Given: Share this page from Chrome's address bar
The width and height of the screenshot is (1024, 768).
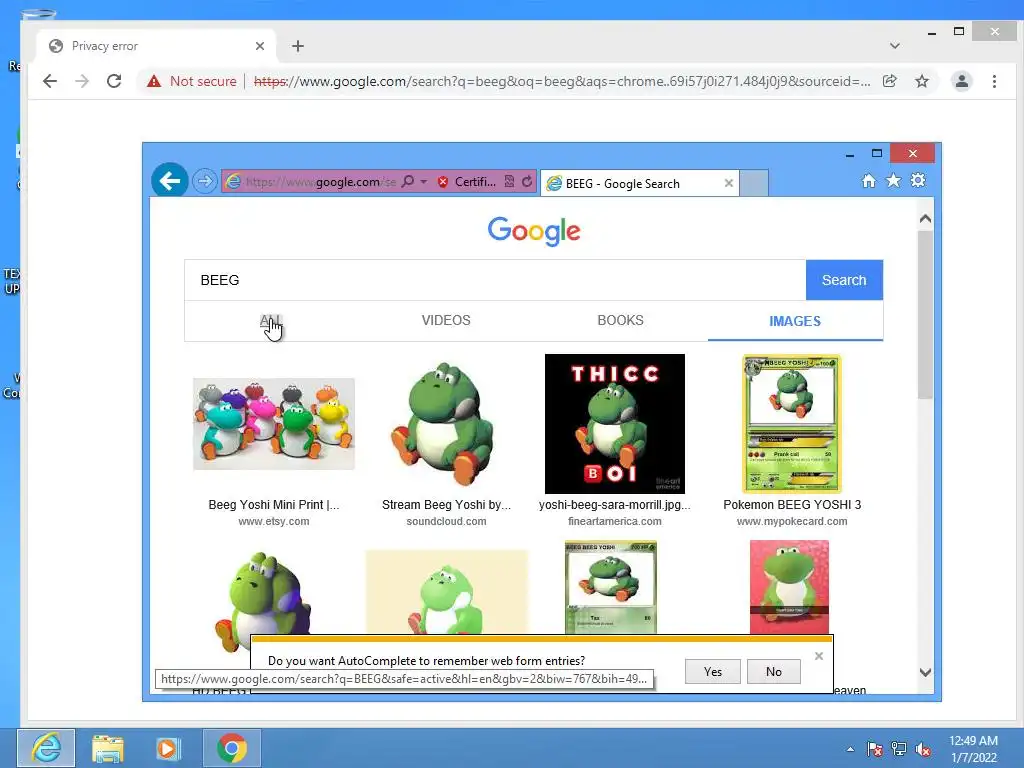Looking at the screenshot, I should click(889, 81).
